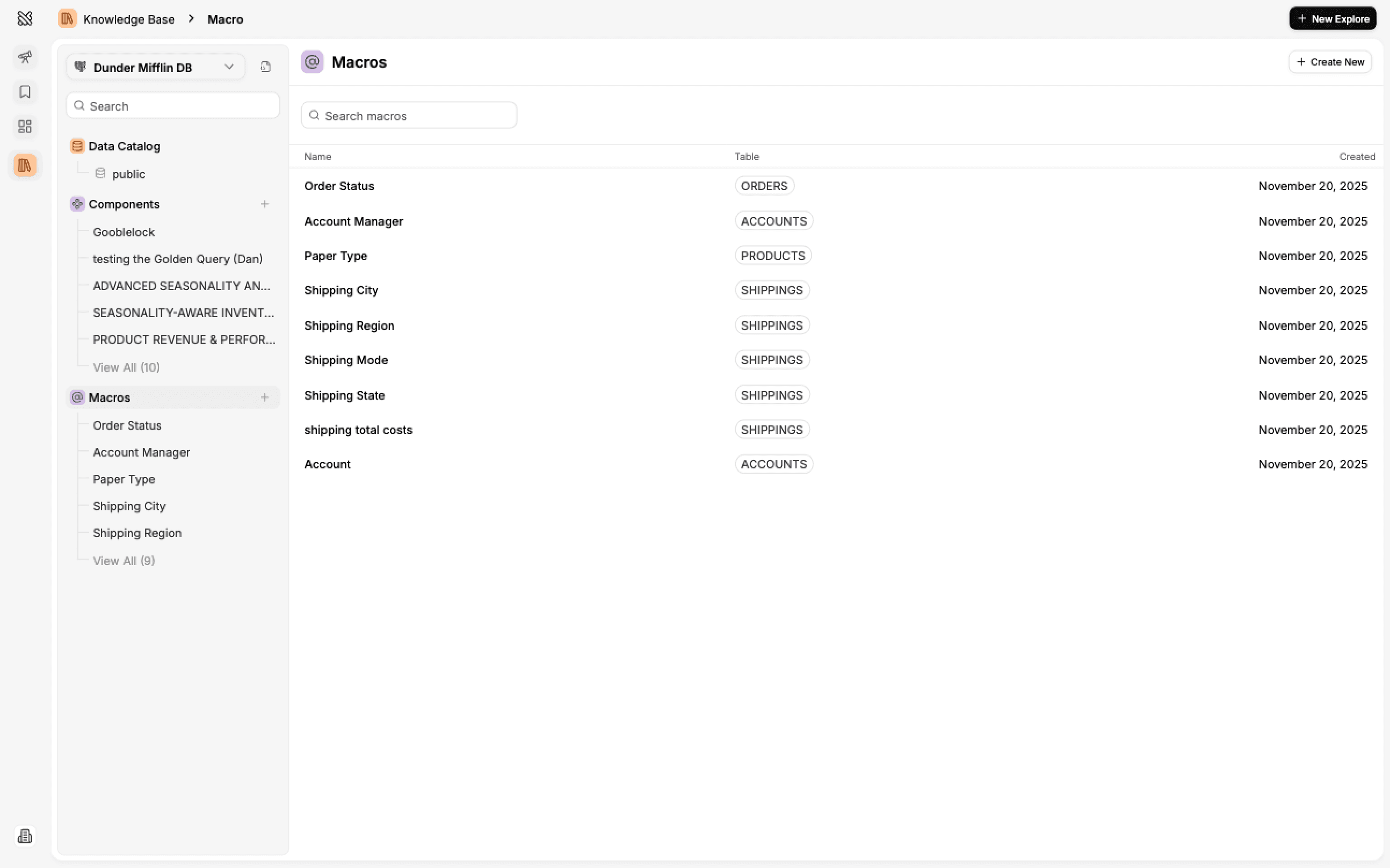This screenshot has width=1390, height=868.
Task: Click the refresh icon next to Dunder Mifflin DB
Action: coord(265,67)
